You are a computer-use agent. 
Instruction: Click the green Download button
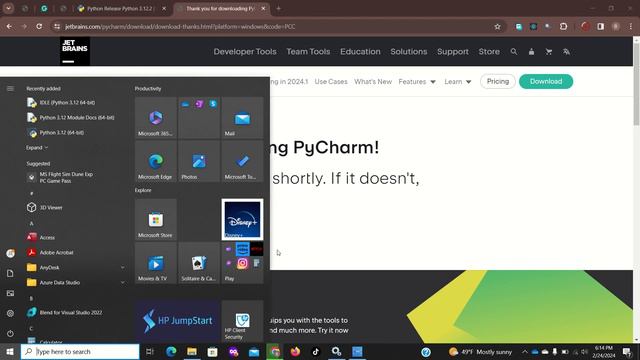(x=546, y=81)
